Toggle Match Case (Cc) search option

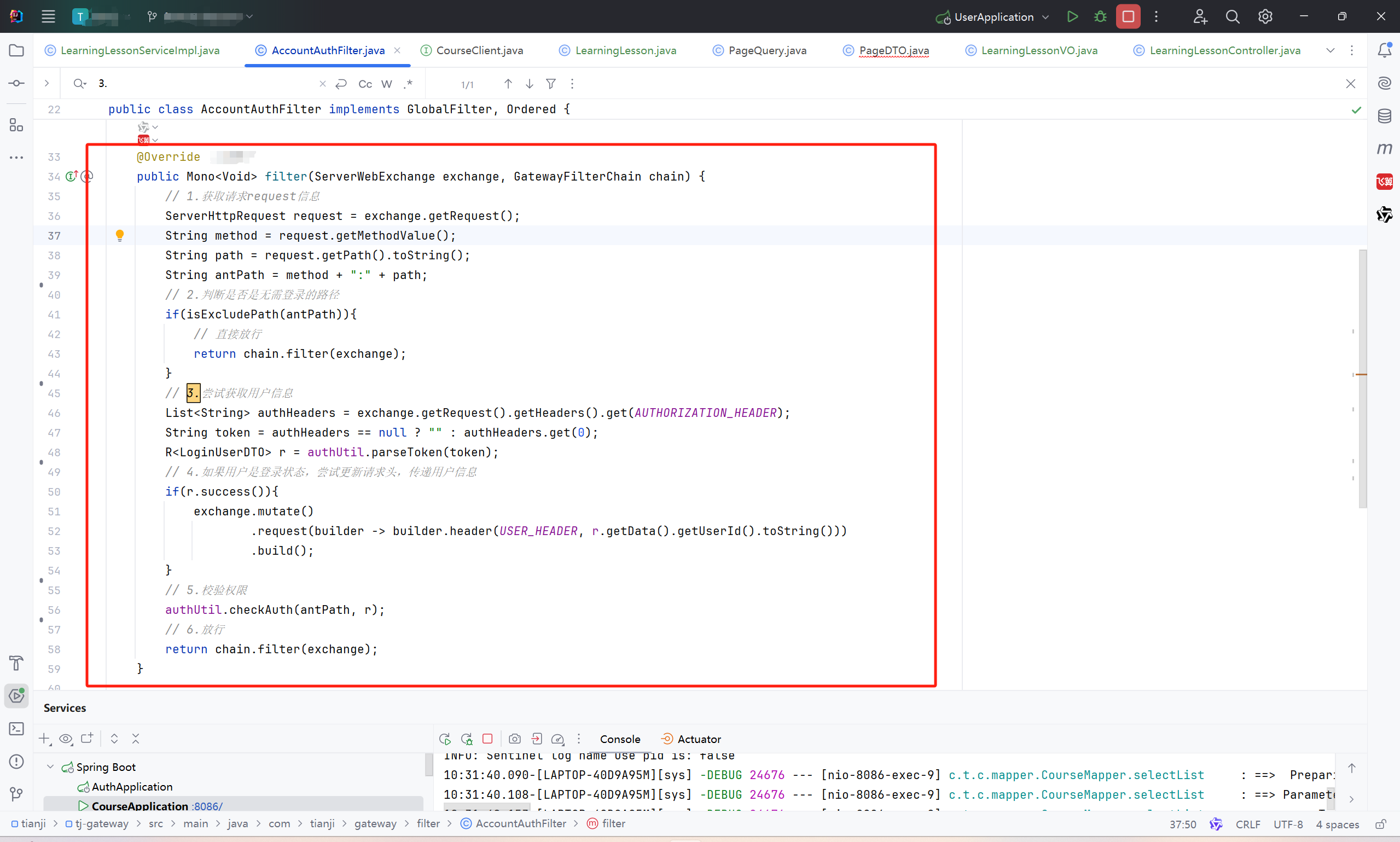tap(365, 84)
